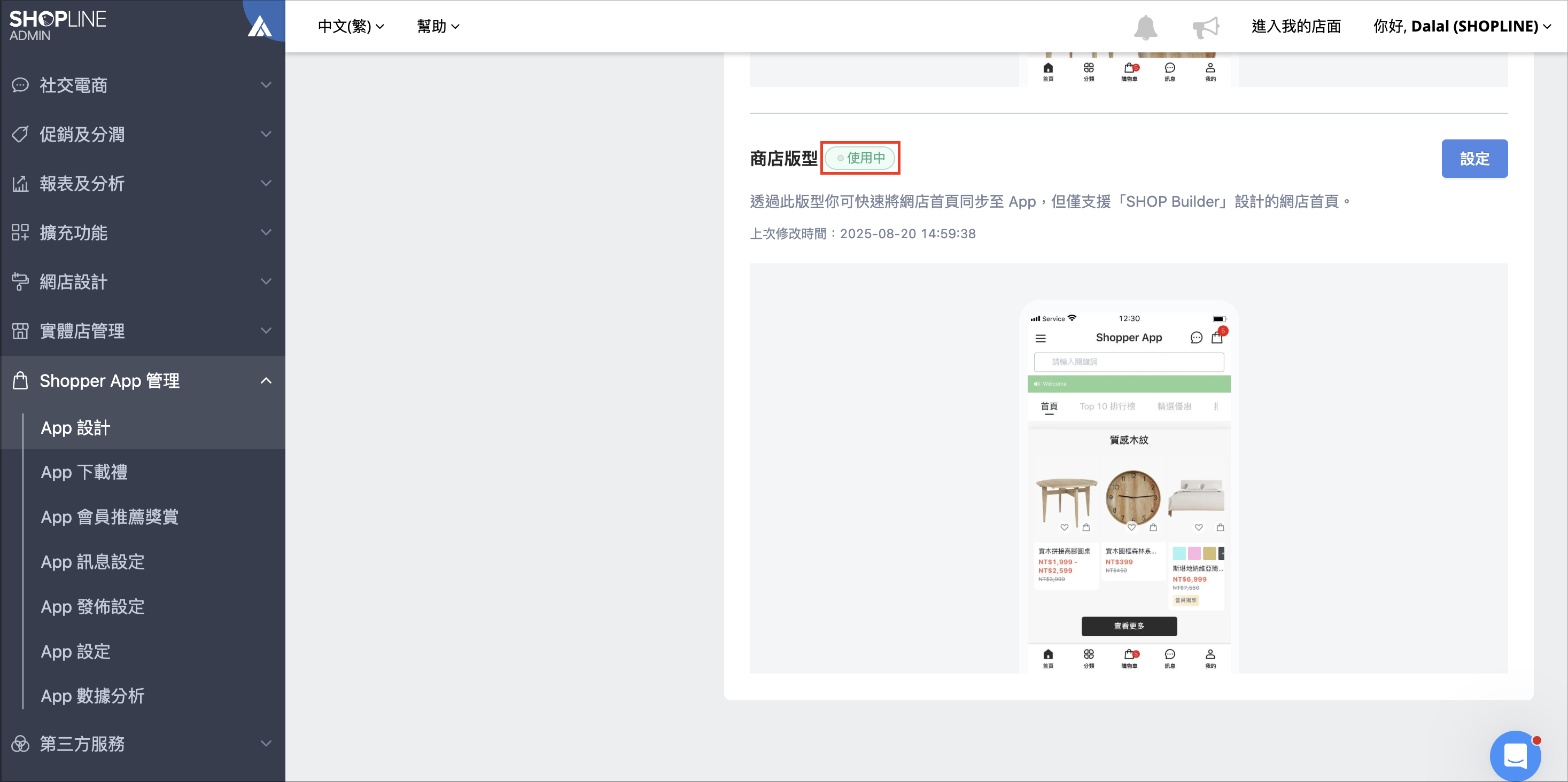Click the 報表及分析 chart icon
The image size is (1568, 782).
pyautogui.click(x=20, y=183)
